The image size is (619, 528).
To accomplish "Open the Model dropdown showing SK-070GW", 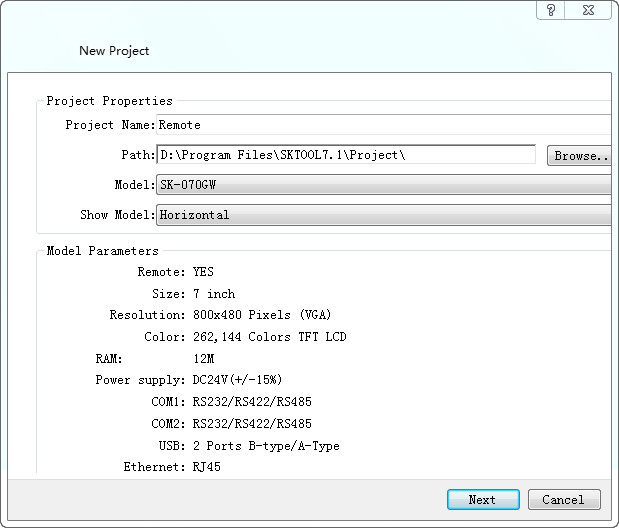I will [x=384, y=185].
